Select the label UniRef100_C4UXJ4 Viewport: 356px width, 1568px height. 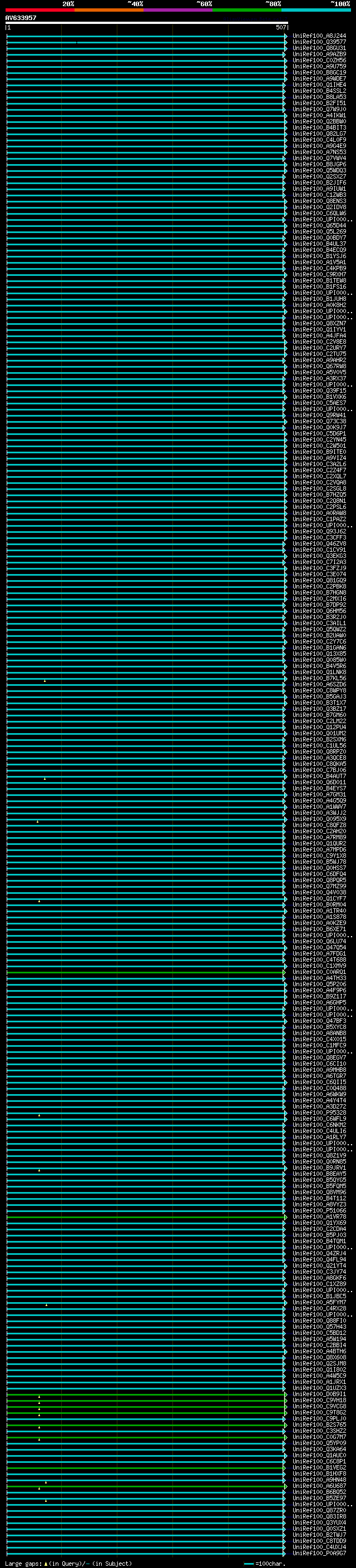(x=319, y=1547)
